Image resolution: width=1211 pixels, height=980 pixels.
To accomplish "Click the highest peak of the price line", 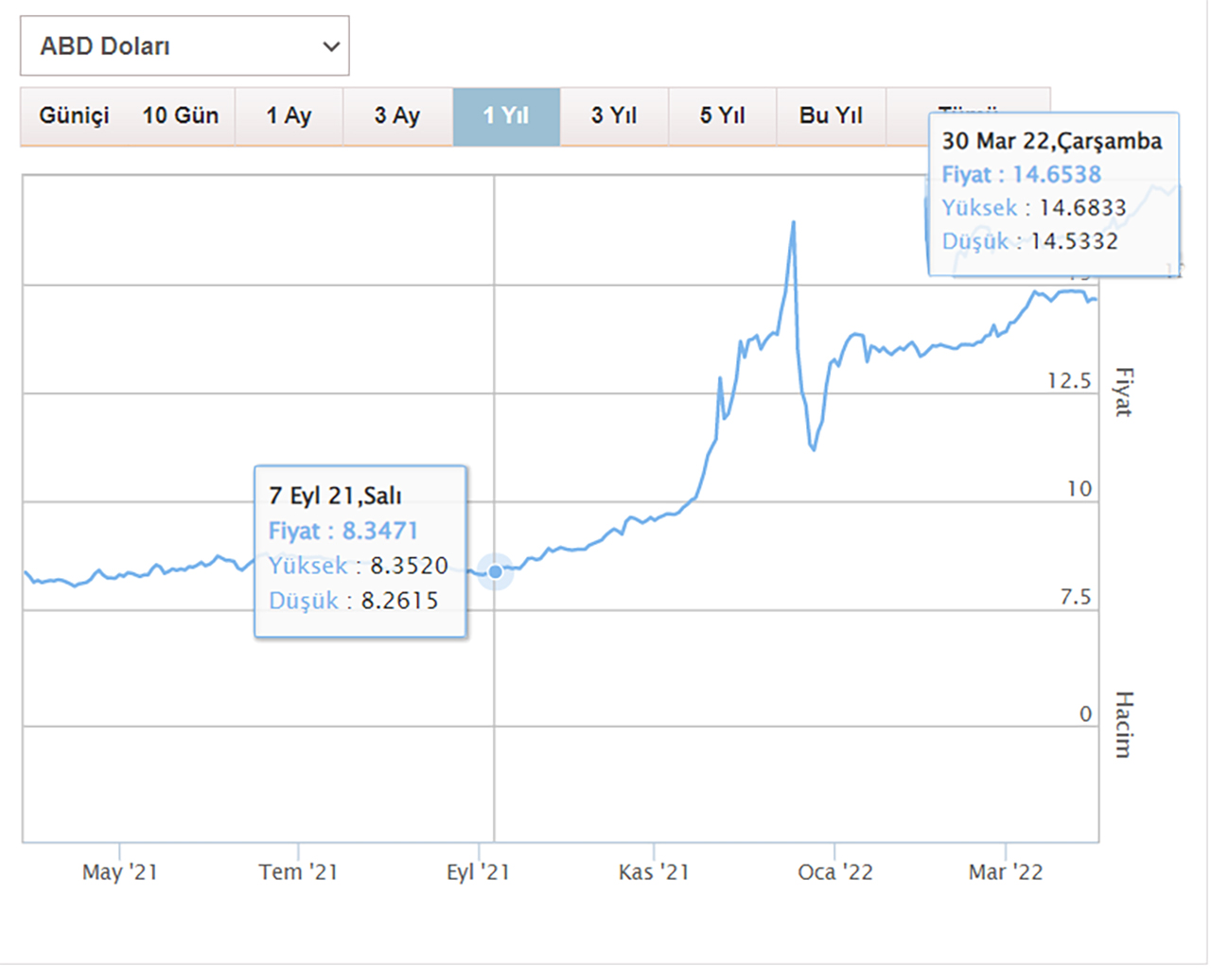I will 793,223.
